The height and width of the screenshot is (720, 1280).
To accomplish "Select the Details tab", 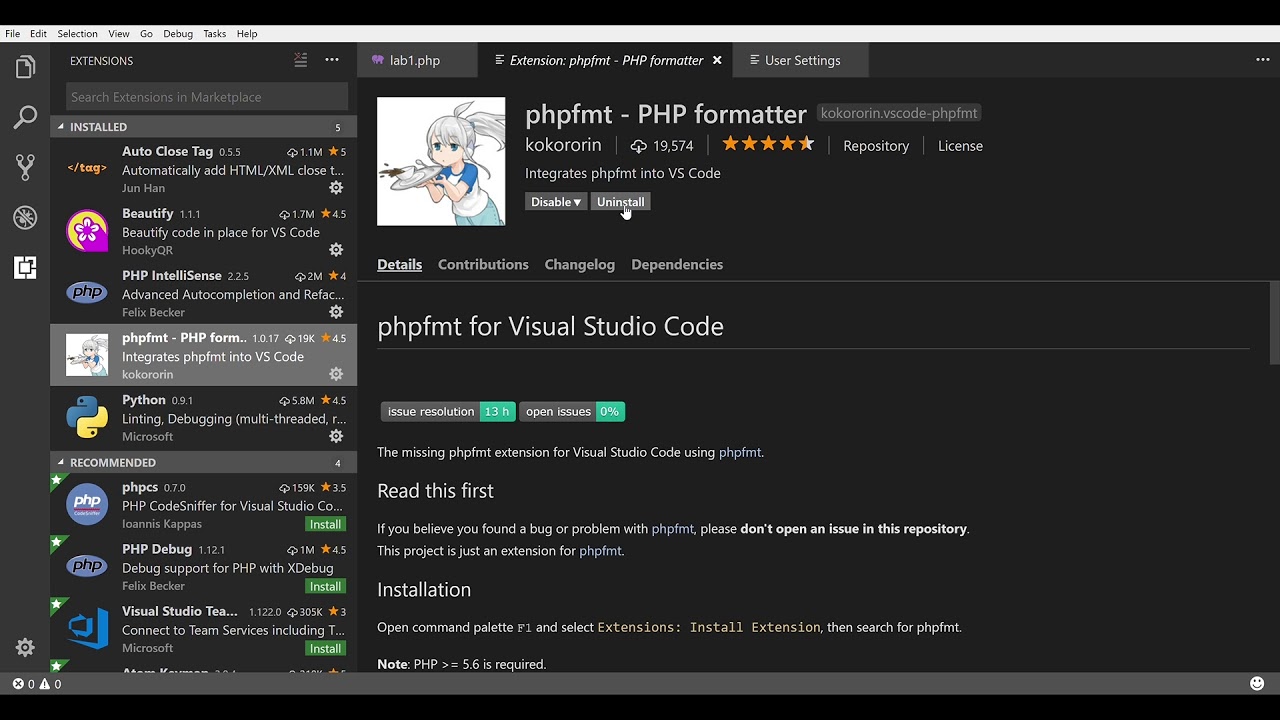I will (399, 264).
